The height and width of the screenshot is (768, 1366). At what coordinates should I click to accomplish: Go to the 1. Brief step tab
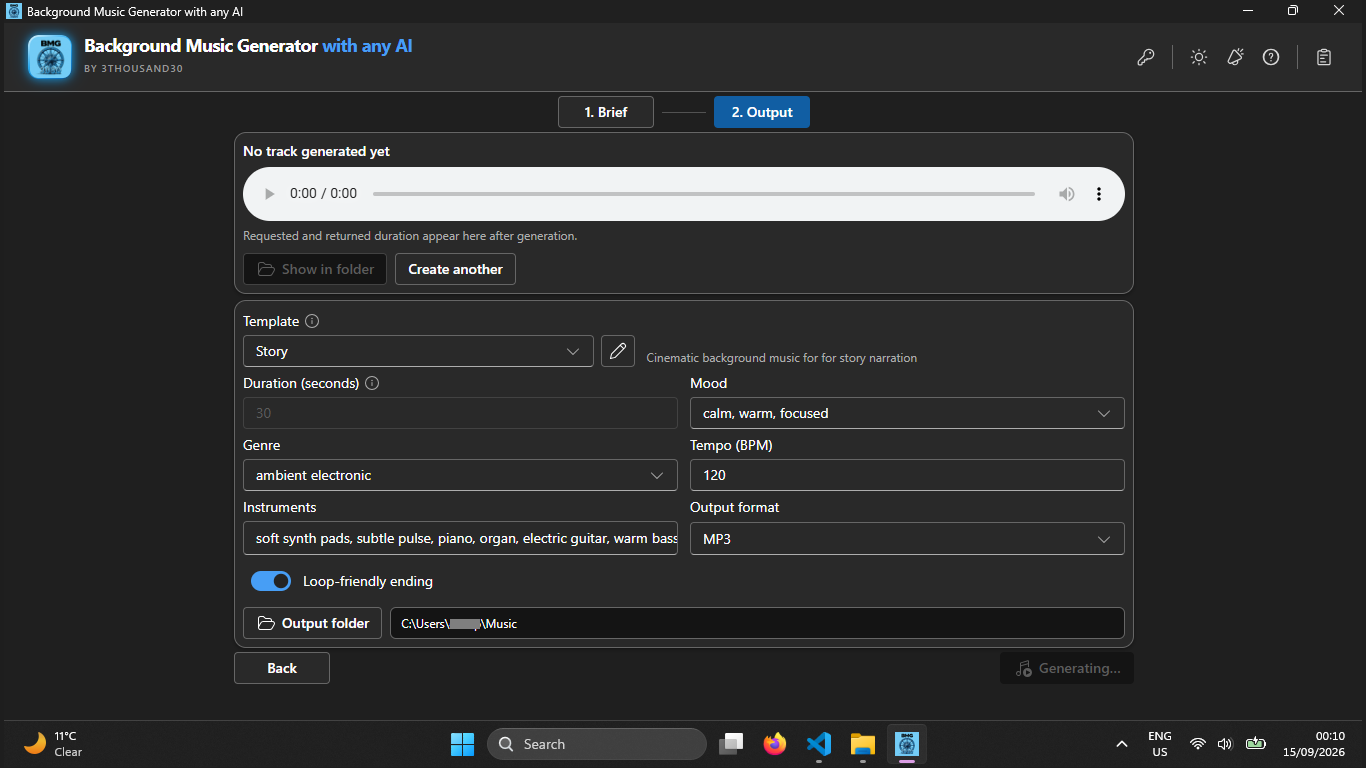pos(606,112)
